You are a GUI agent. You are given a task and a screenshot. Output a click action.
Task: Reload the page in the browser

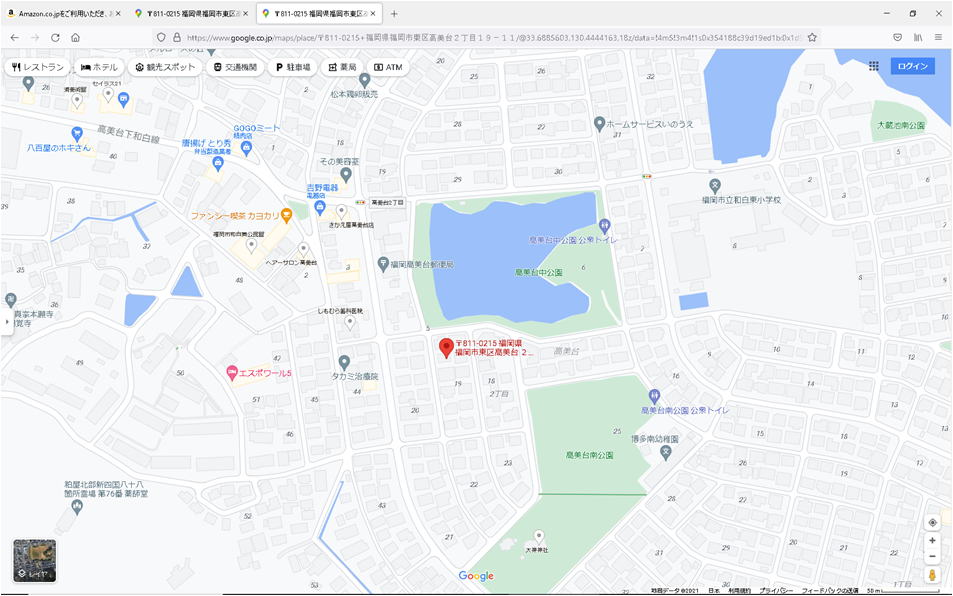point(55,37)
